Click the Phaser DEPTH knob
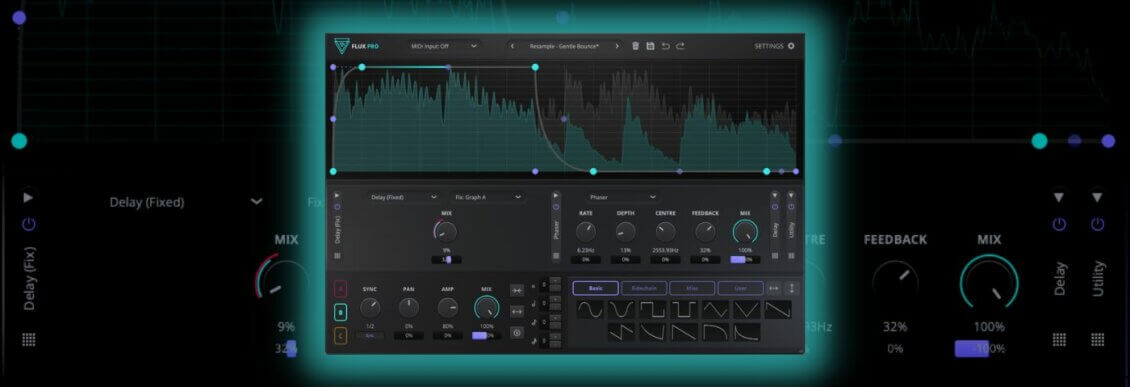 626,231
